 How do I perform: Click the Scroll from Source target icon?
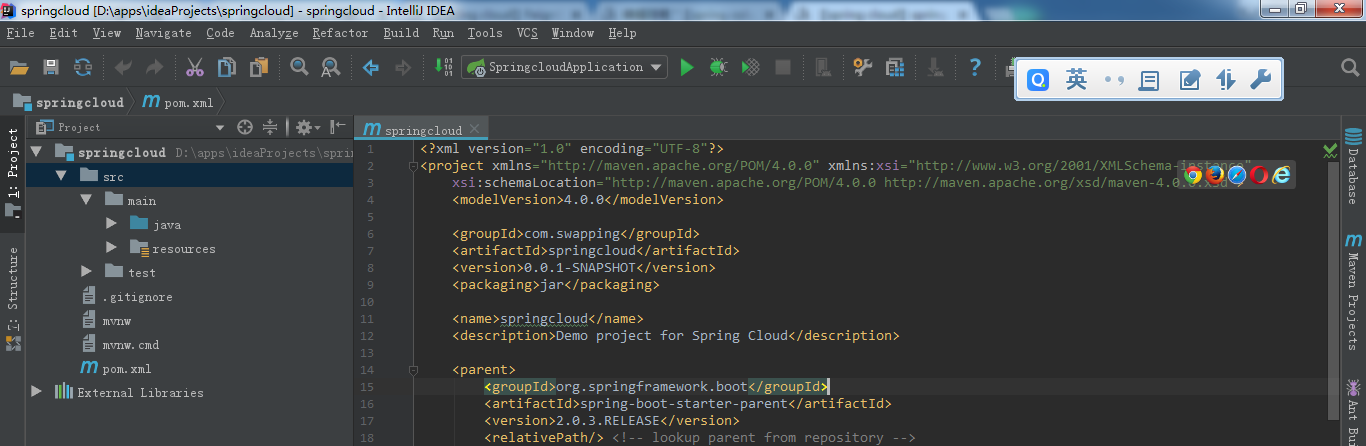tap(245, 127)
